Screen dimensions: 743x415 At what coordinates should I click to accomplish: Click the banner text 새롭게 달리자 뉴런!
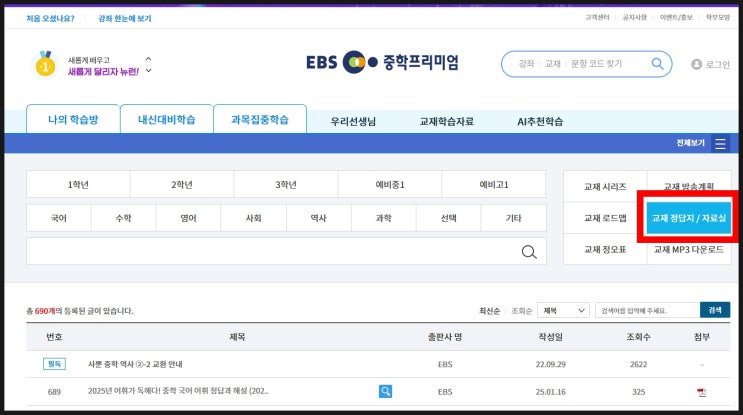click(x=103, y=72)
